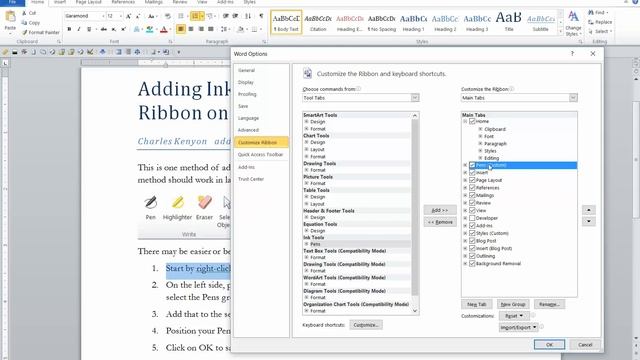Select the Quick Access Toolbar category
The height and width of the screenshot is (360, 640).
(260, 154)
